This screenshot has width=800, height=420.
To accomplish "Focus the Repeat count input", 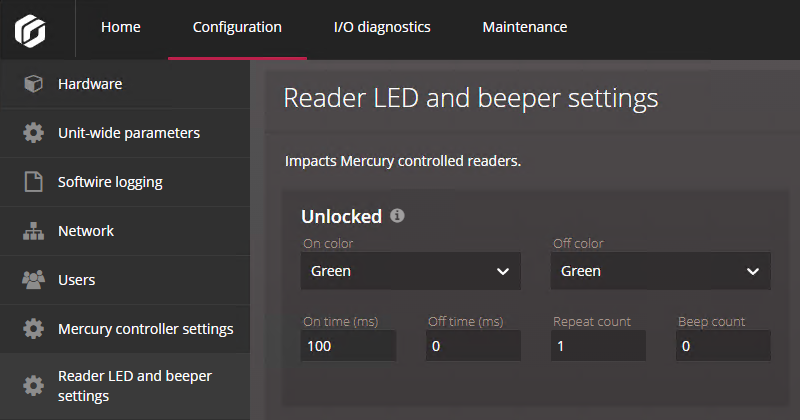I will point(598,346).
